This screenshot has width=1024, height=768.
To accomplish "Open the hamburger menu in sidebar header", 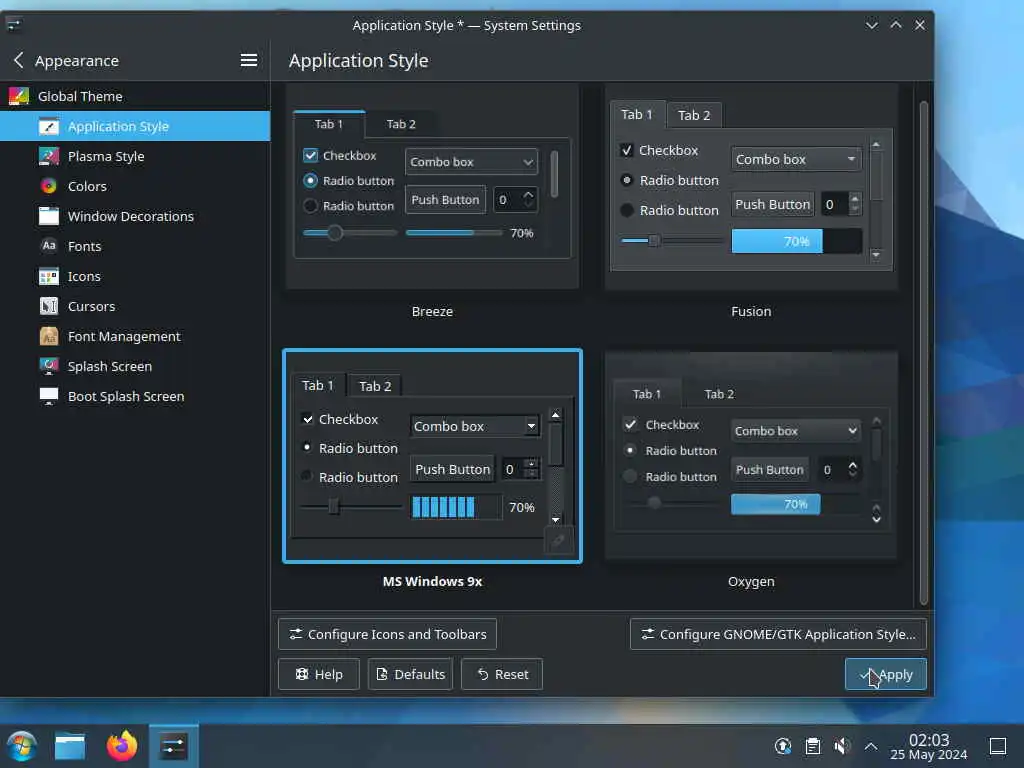I will 248,60.
